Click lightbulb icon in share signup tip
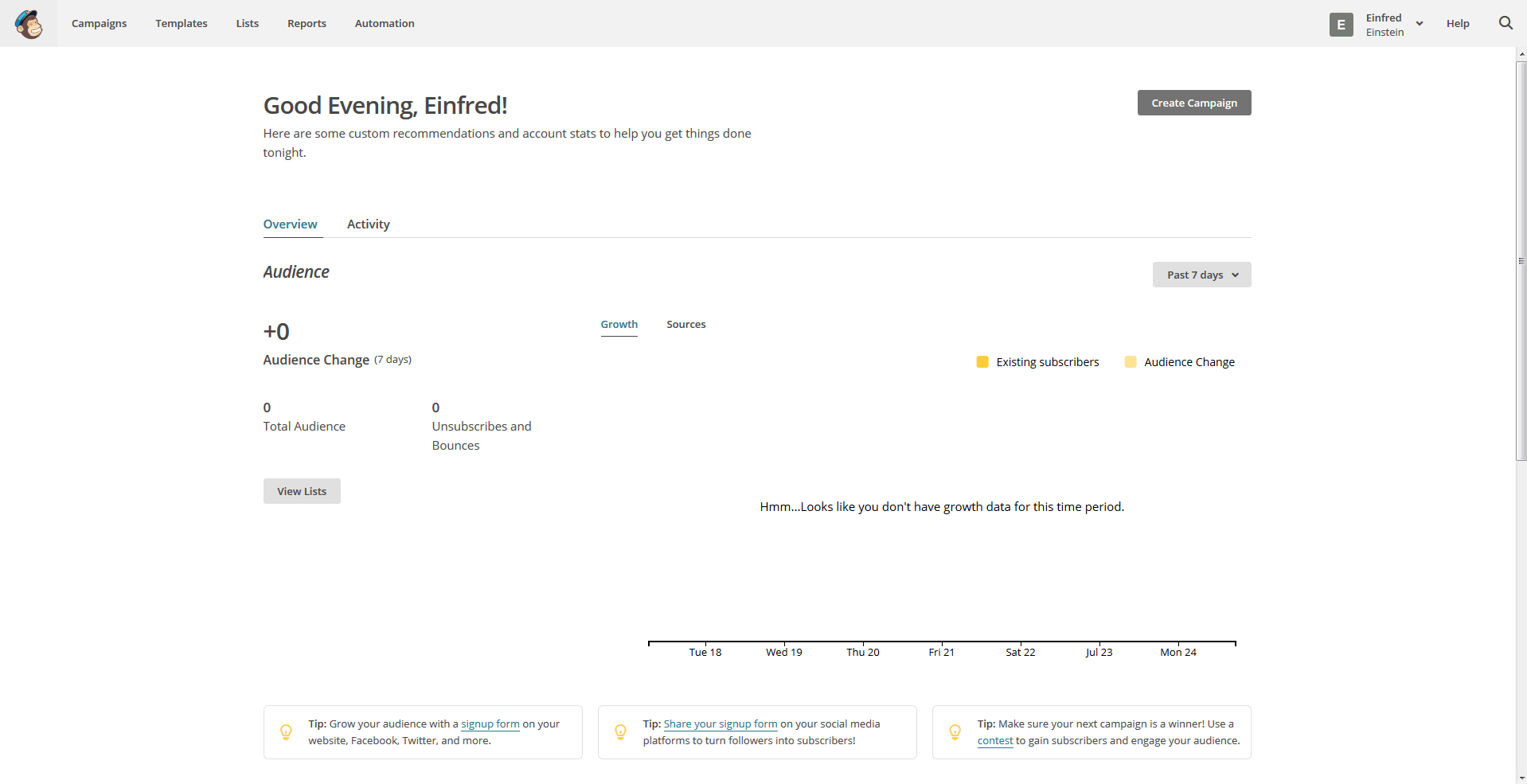Image resolution: width=1527 pixels, height=784 pixels. (x=620, y=732)
